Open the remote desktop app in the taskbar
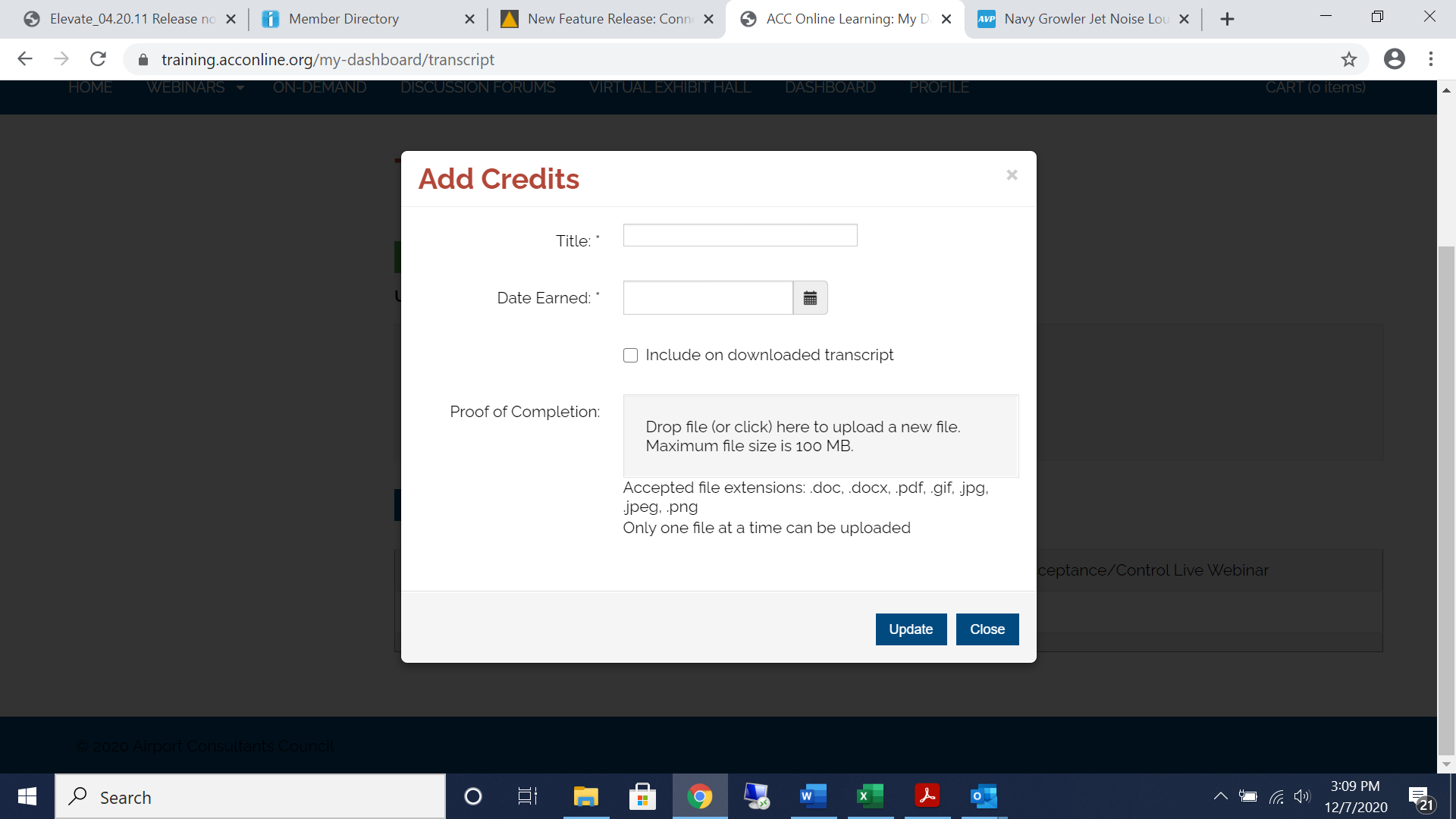 [756, 796]
